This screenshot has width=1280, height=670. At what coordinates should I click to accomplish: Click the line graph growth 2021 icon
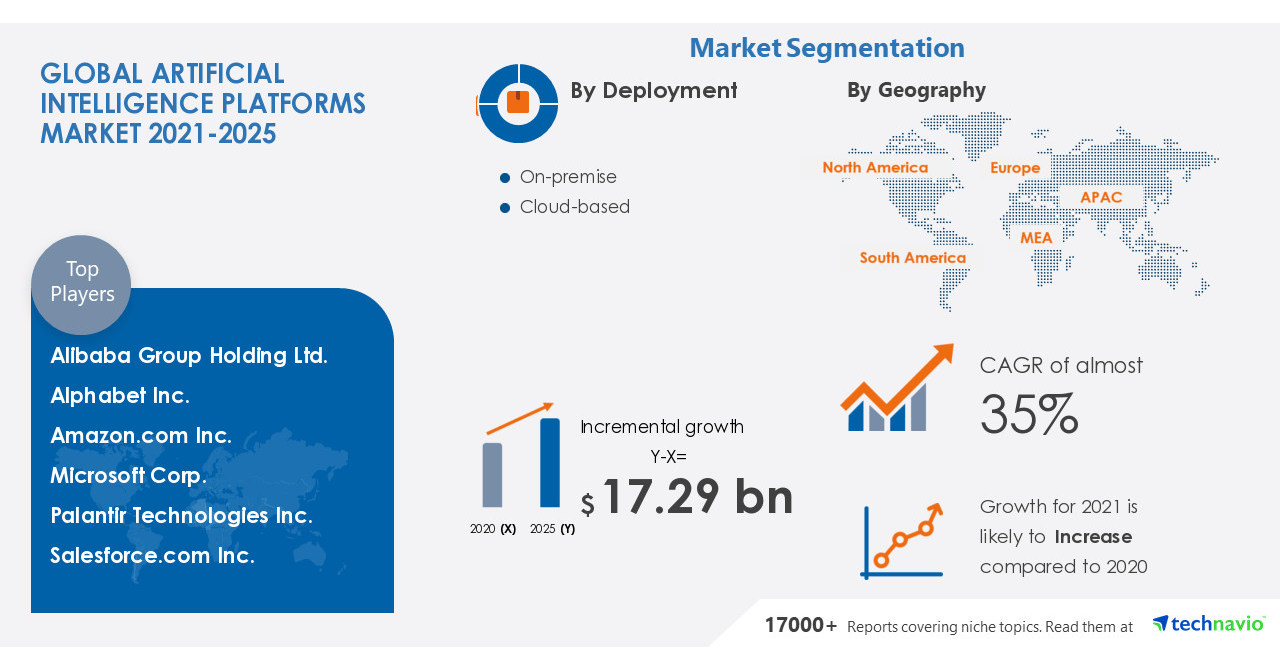tap(901, 541)
